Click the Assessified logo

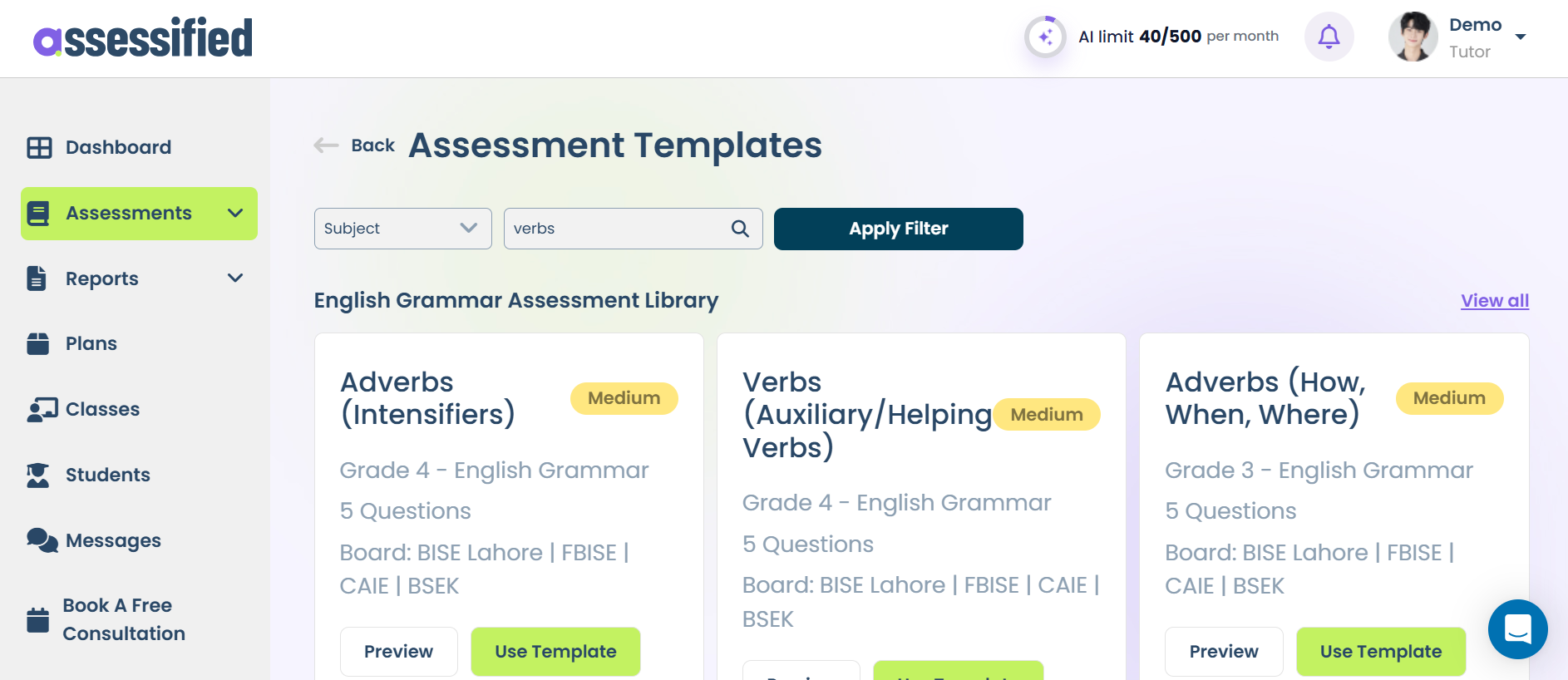[x=143, y=38]
